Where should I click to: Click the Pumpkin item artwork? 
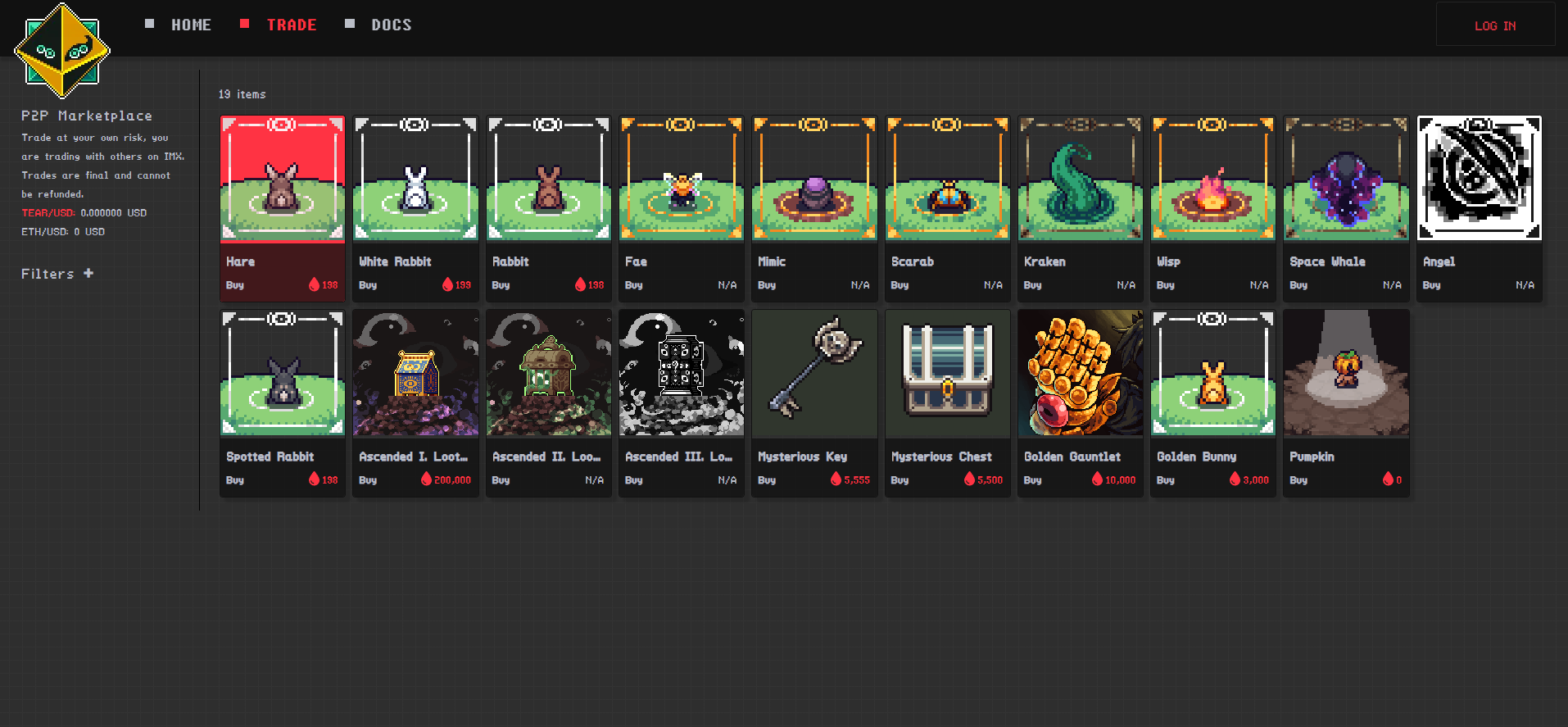1346,373
